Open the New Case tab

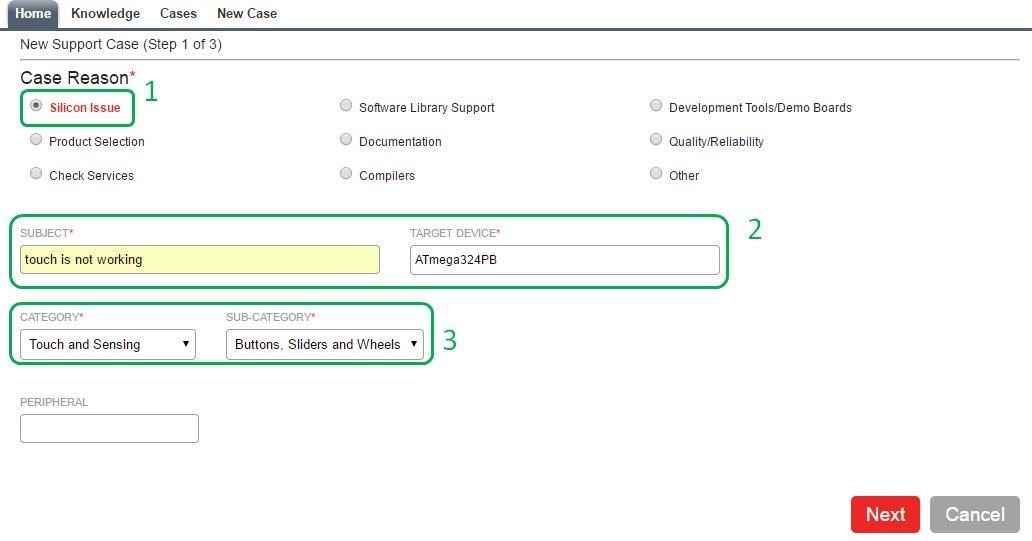point(247,14)
